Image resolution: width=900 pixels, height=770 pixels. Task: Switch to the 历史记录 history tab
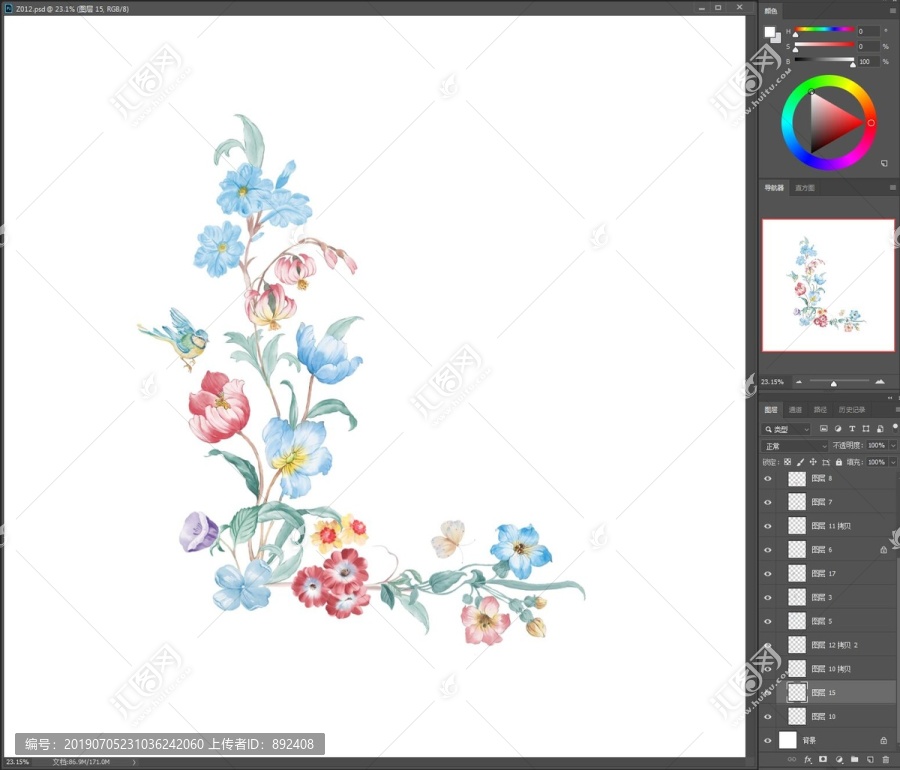(852, 410)
